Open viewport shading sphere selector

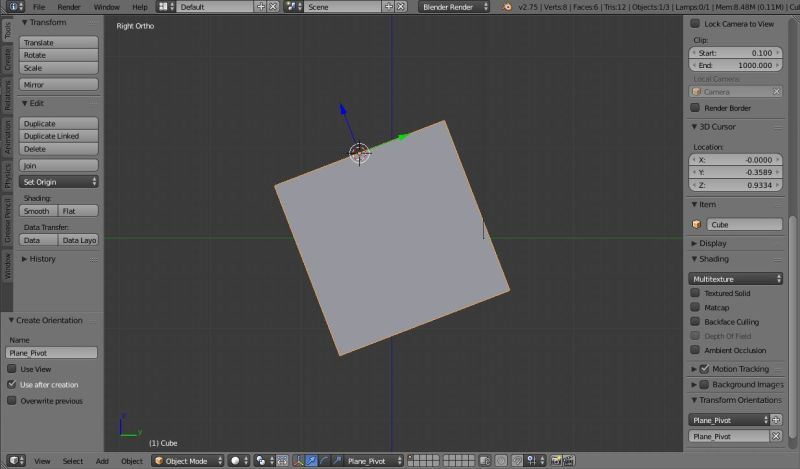click(x=238, y=461)
